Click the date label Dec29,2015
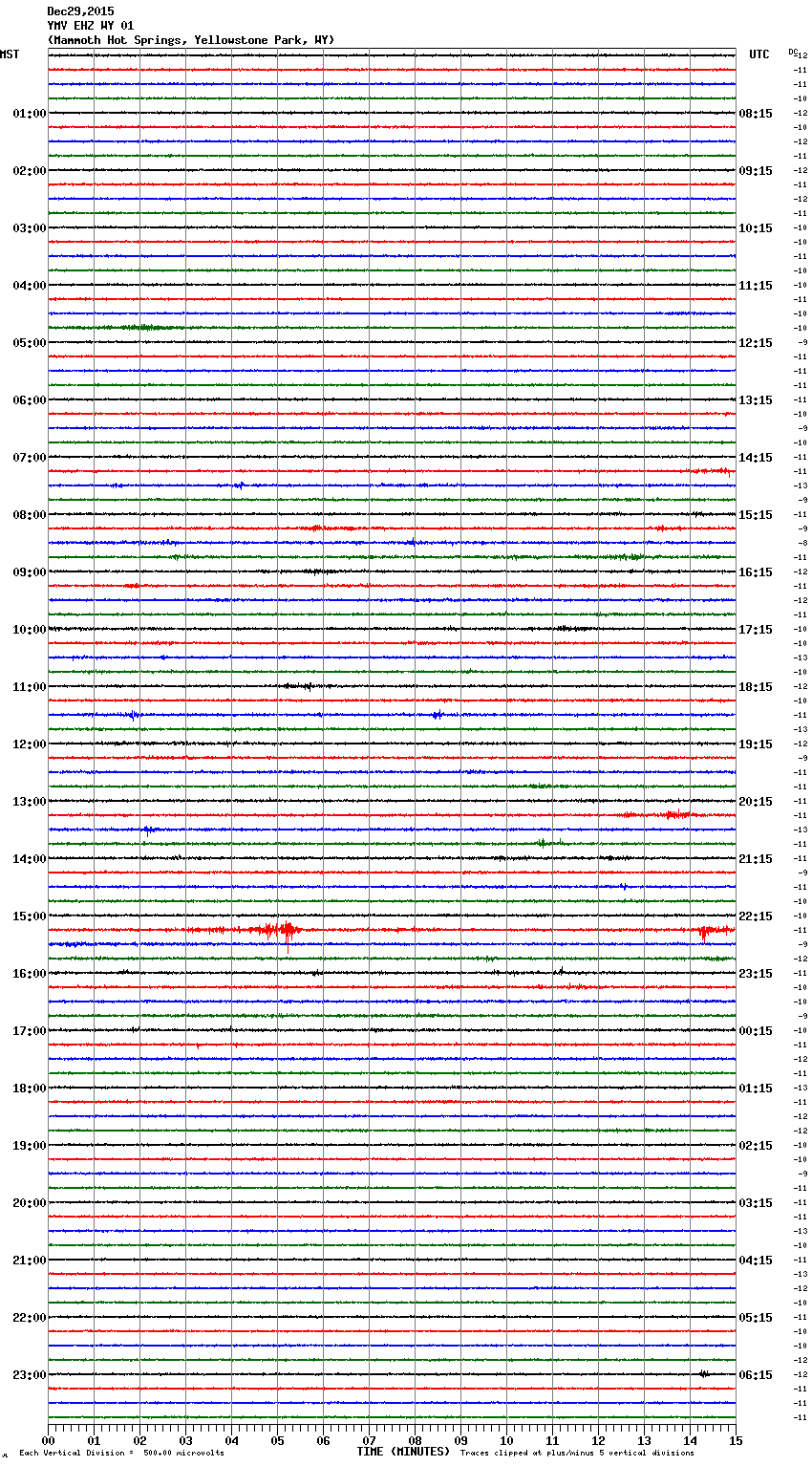 (80, 11)
